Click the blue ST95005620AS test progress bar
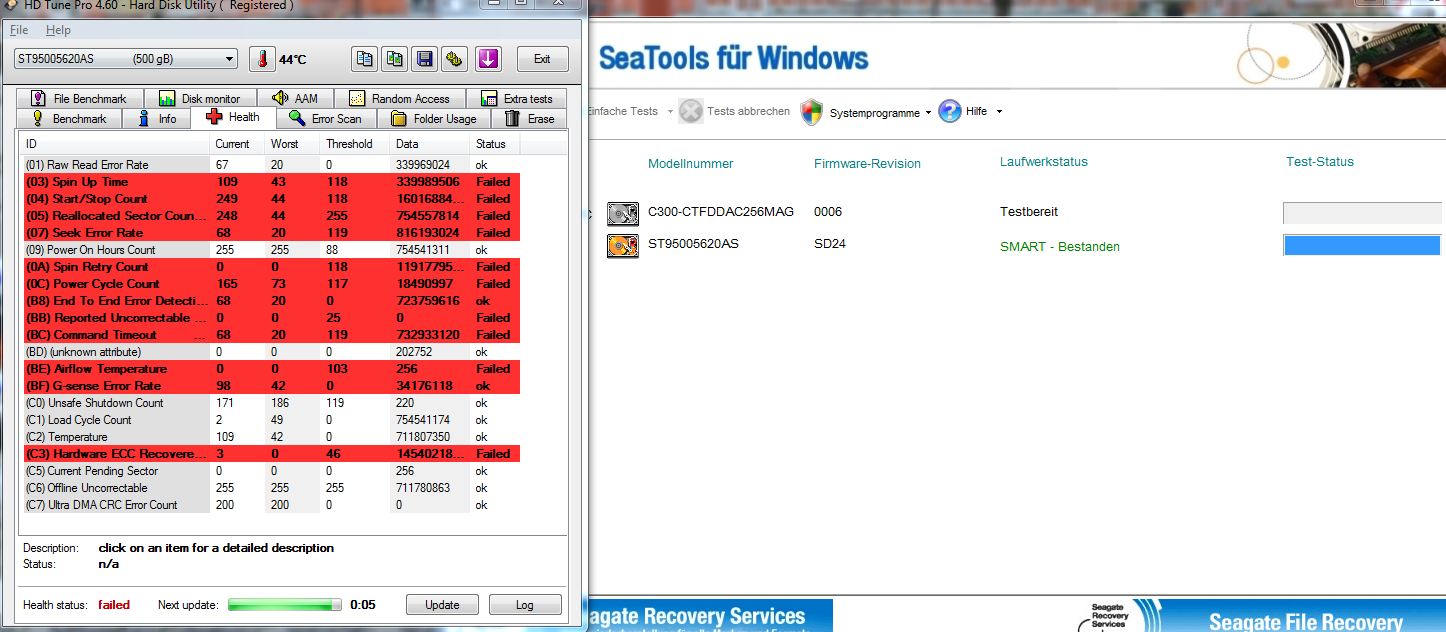 [x=1362, y=245]
